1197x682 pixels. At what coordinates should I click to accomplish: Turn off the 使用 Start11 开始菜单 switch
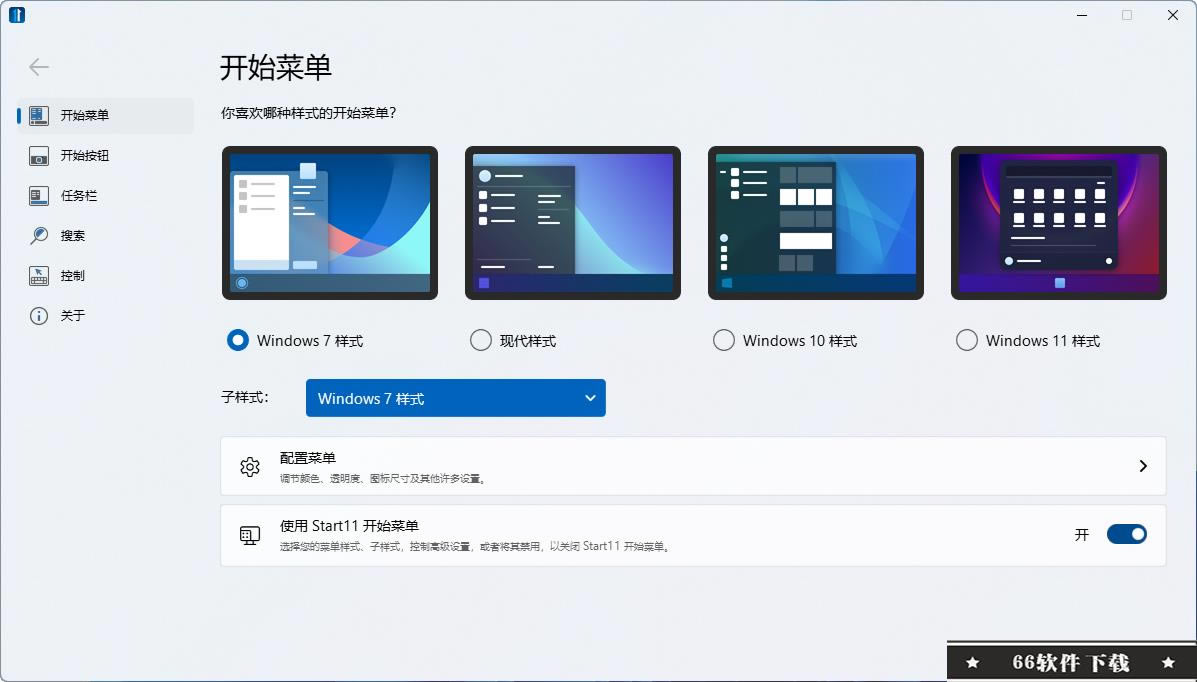coord(1127,535)
